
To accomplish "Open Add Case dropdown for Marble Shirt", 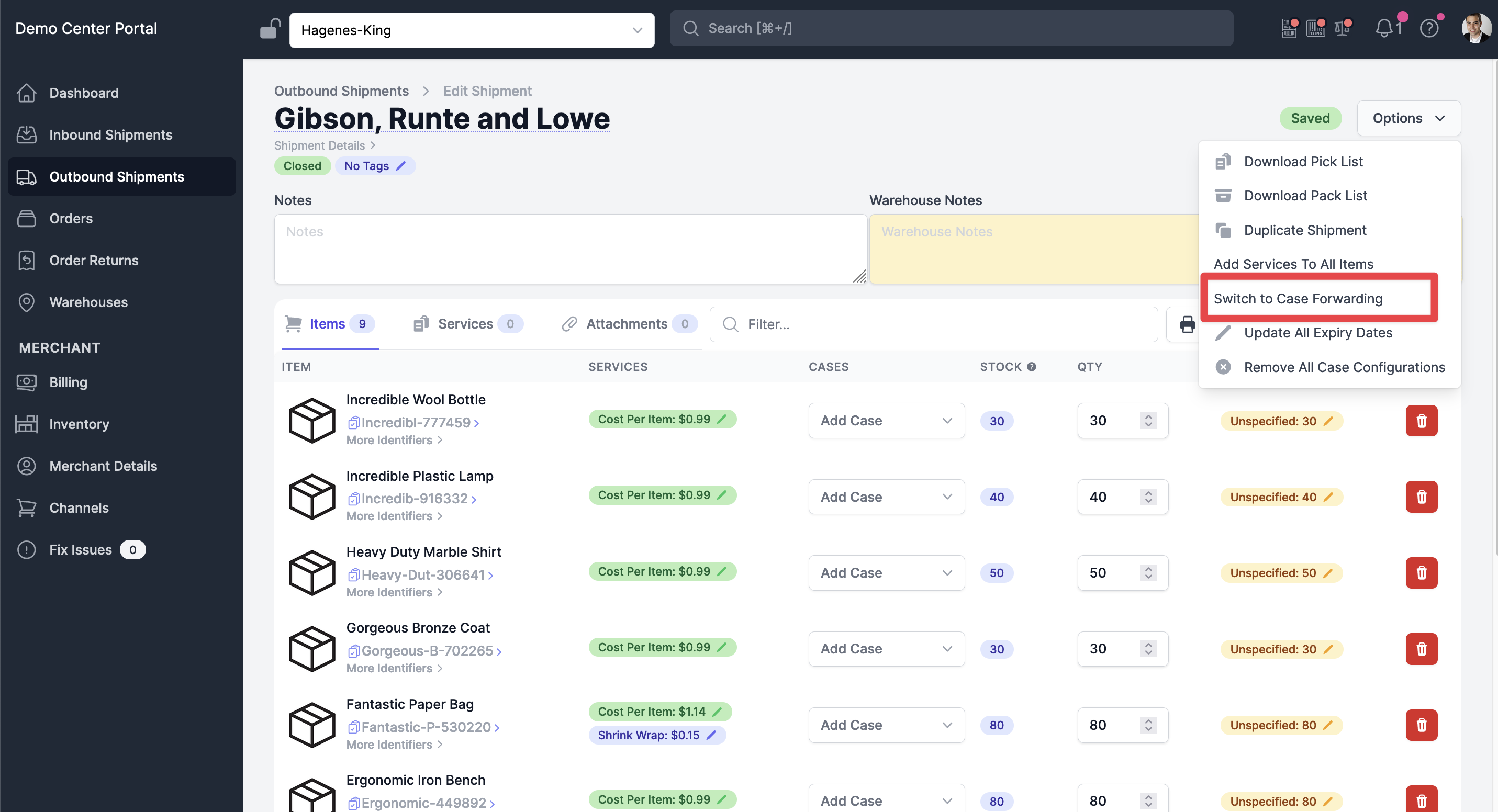I will coord(886,573).
